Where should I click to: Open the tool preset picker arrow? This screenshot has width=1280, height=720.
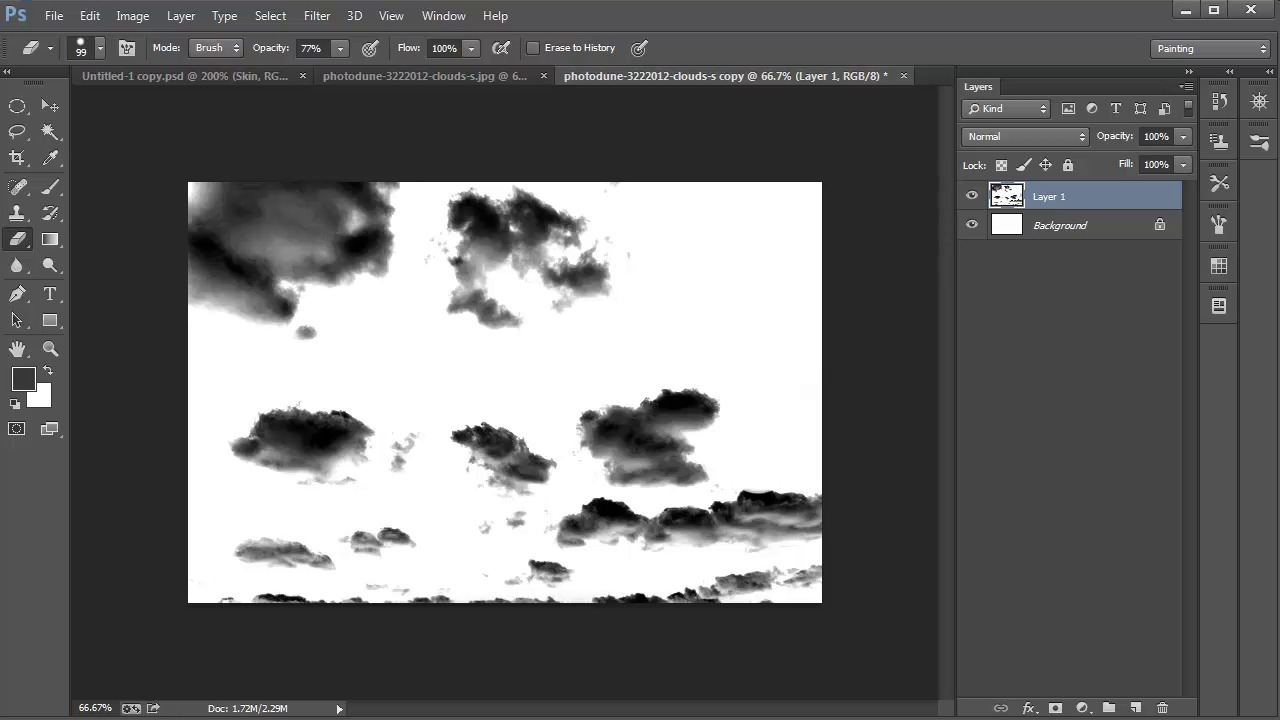(50, 48)
